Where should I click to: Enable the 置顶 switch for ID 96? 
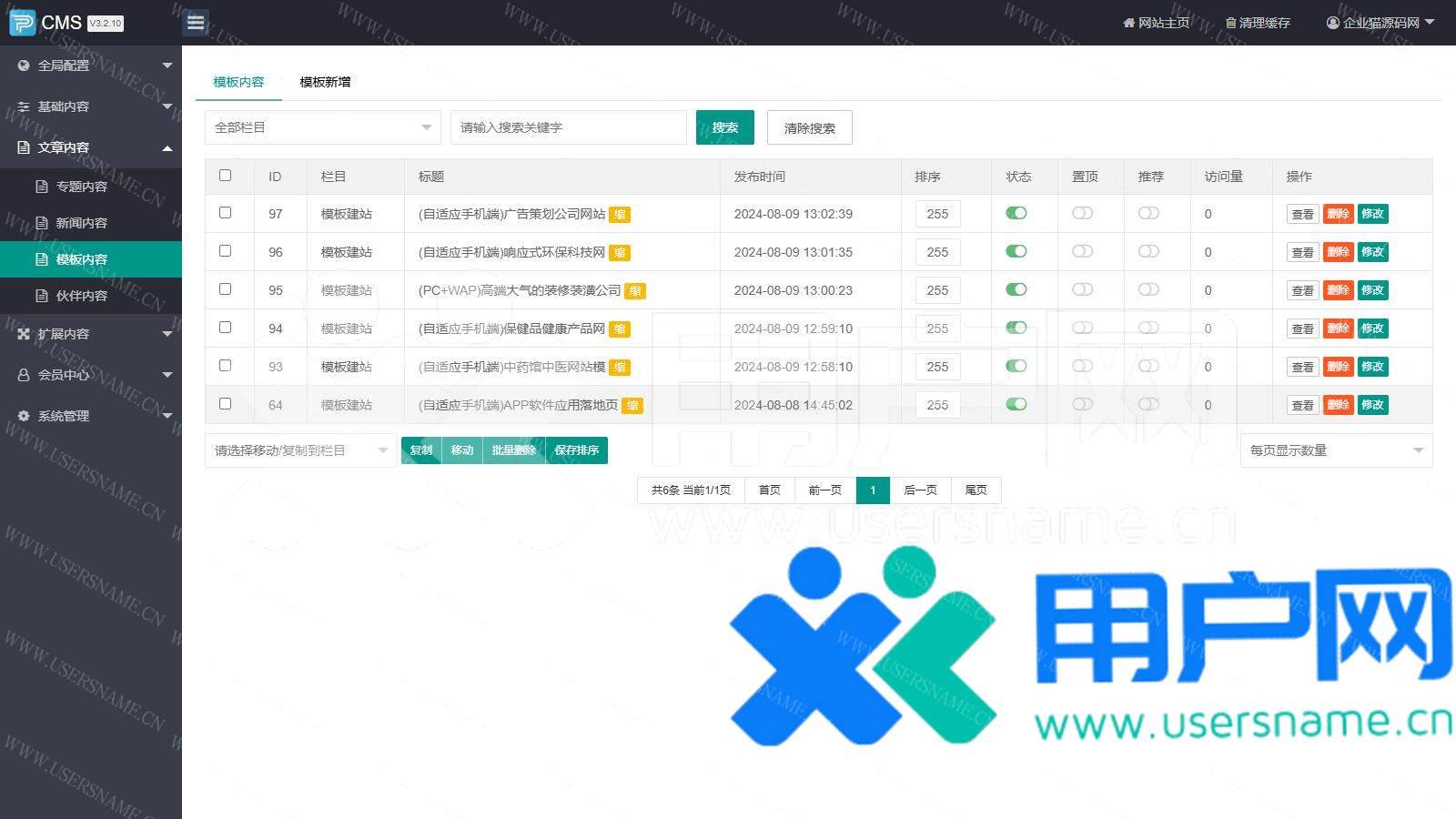1082,251
